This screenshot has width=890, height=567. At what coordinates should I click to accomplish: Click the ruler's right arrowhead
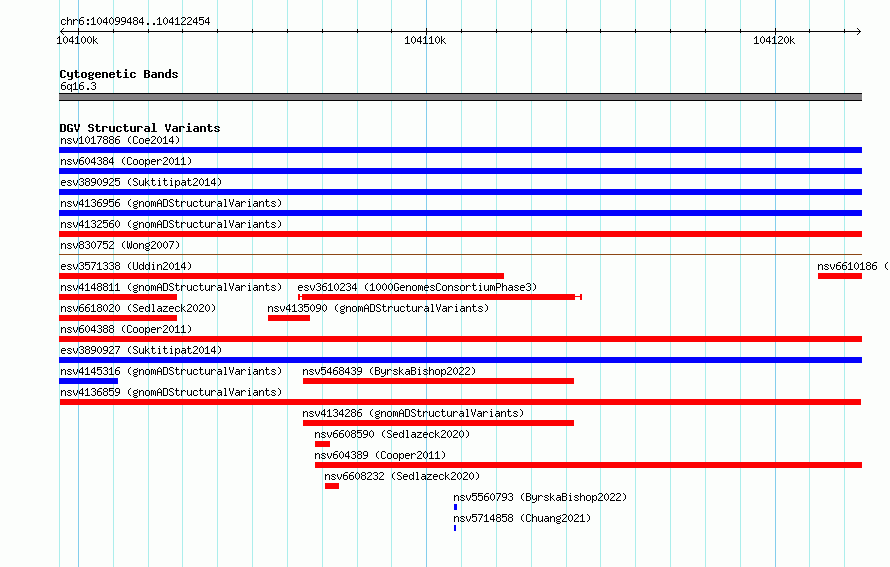[859, 31]
